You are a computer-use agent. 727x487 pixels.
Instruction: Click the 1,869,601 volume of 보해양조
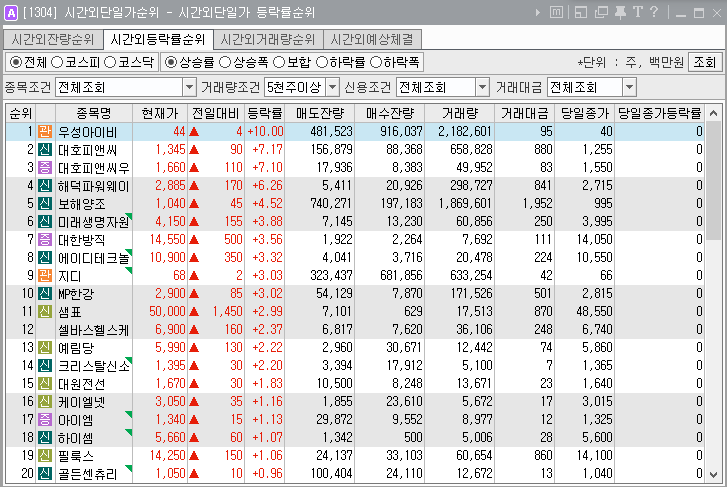coord(465,204)
